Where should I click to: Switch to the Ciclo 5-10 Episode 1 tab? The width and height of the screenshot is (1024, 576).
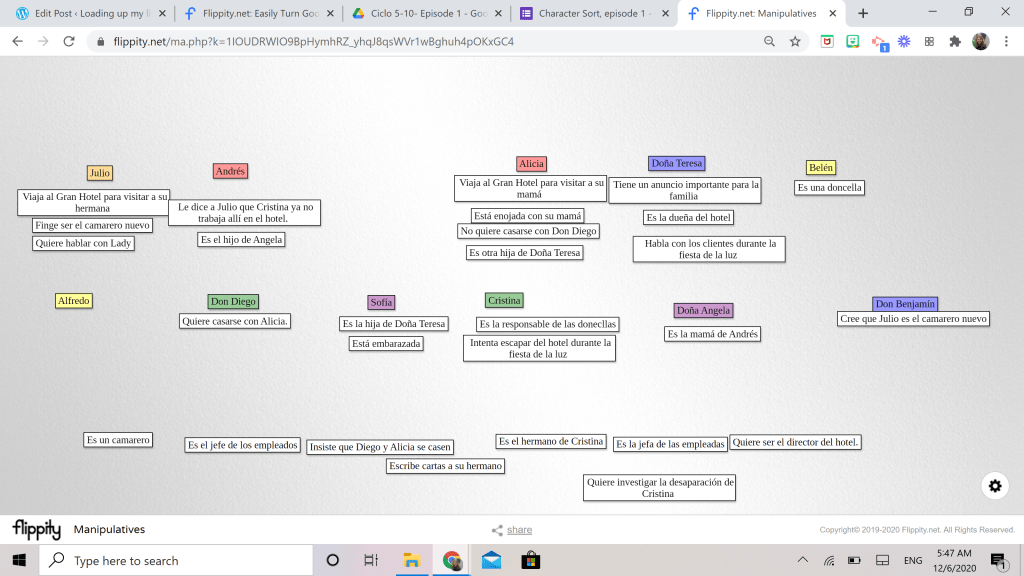click(x=424, y=14)
